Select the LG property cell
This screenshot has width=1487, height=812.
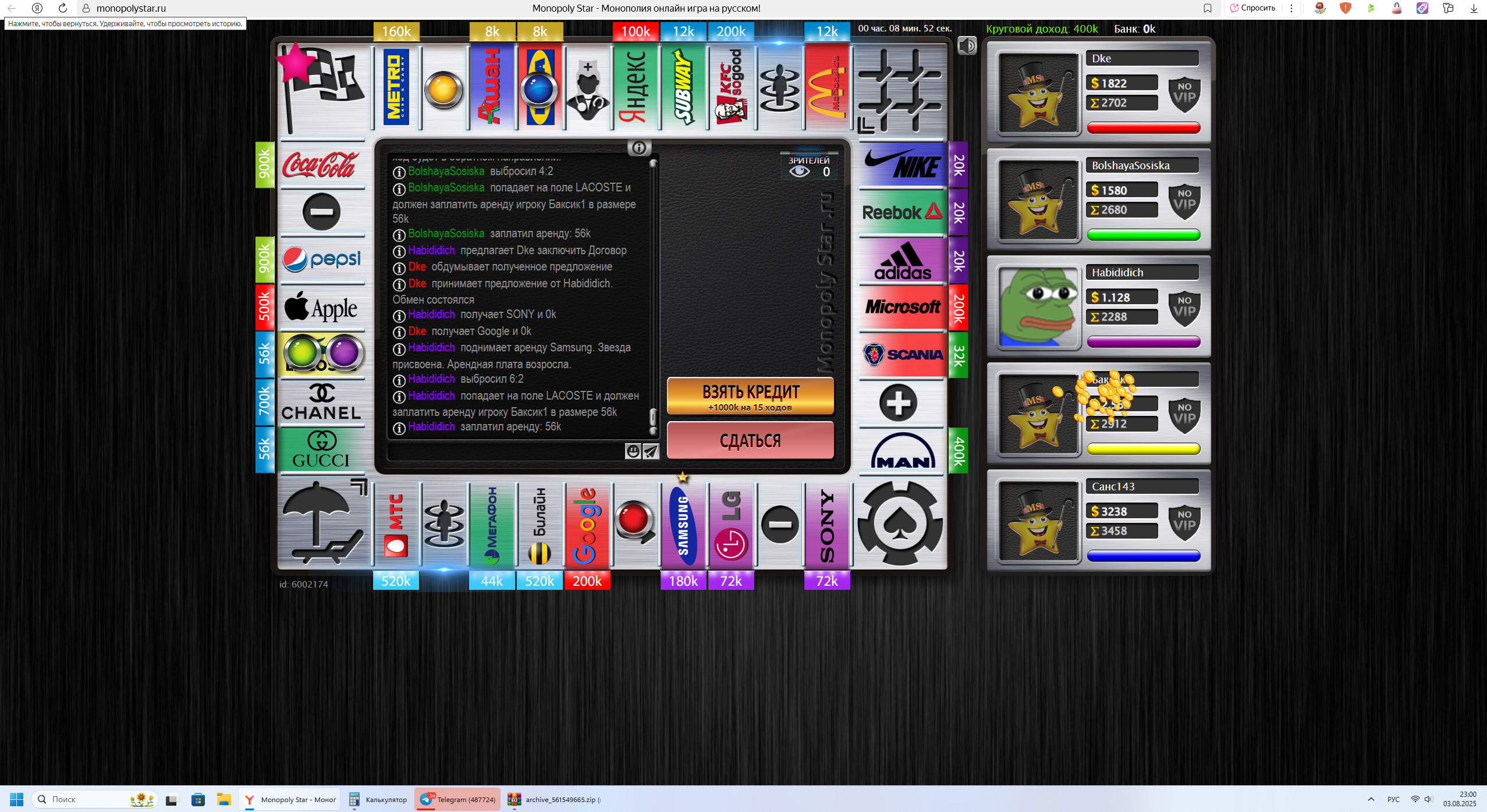(x=731, y=525)
